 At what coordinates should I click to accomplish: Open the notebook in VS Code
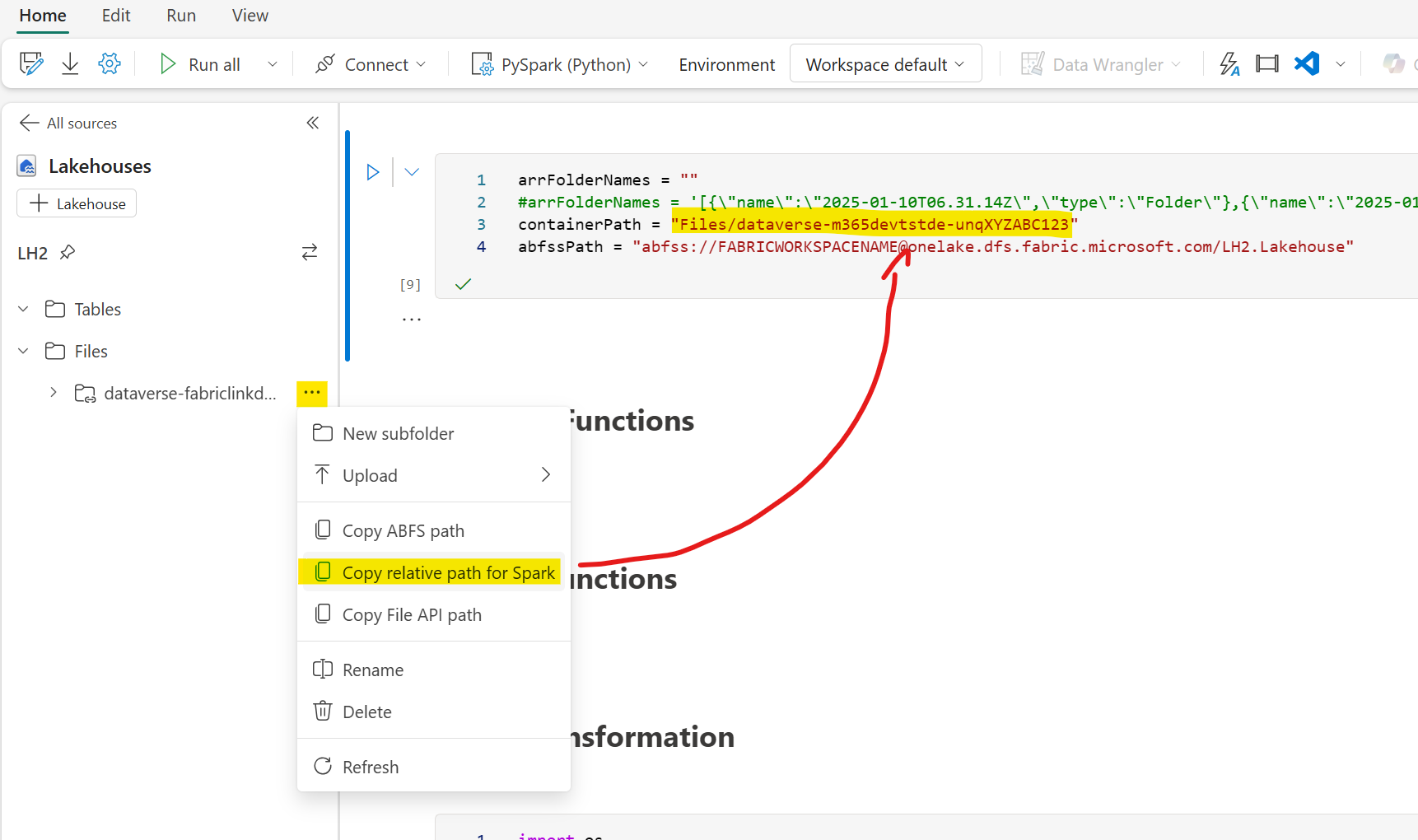coord(1307,63)
